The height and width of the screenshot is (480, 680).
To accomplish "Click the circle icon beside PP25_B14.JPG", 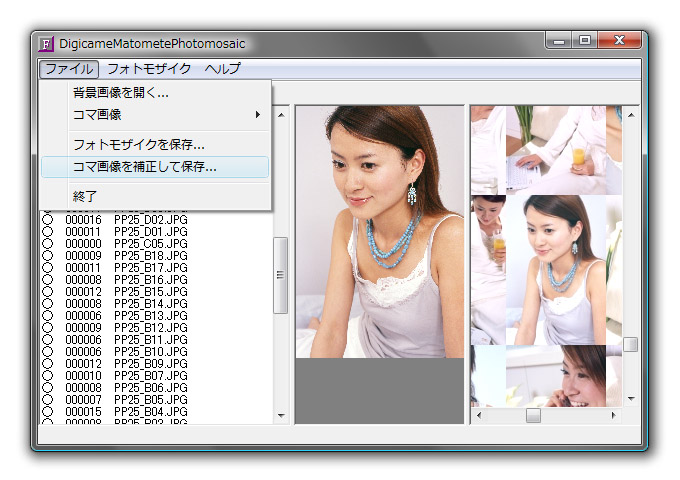I will pyautogui.click(x=48, y=304).
